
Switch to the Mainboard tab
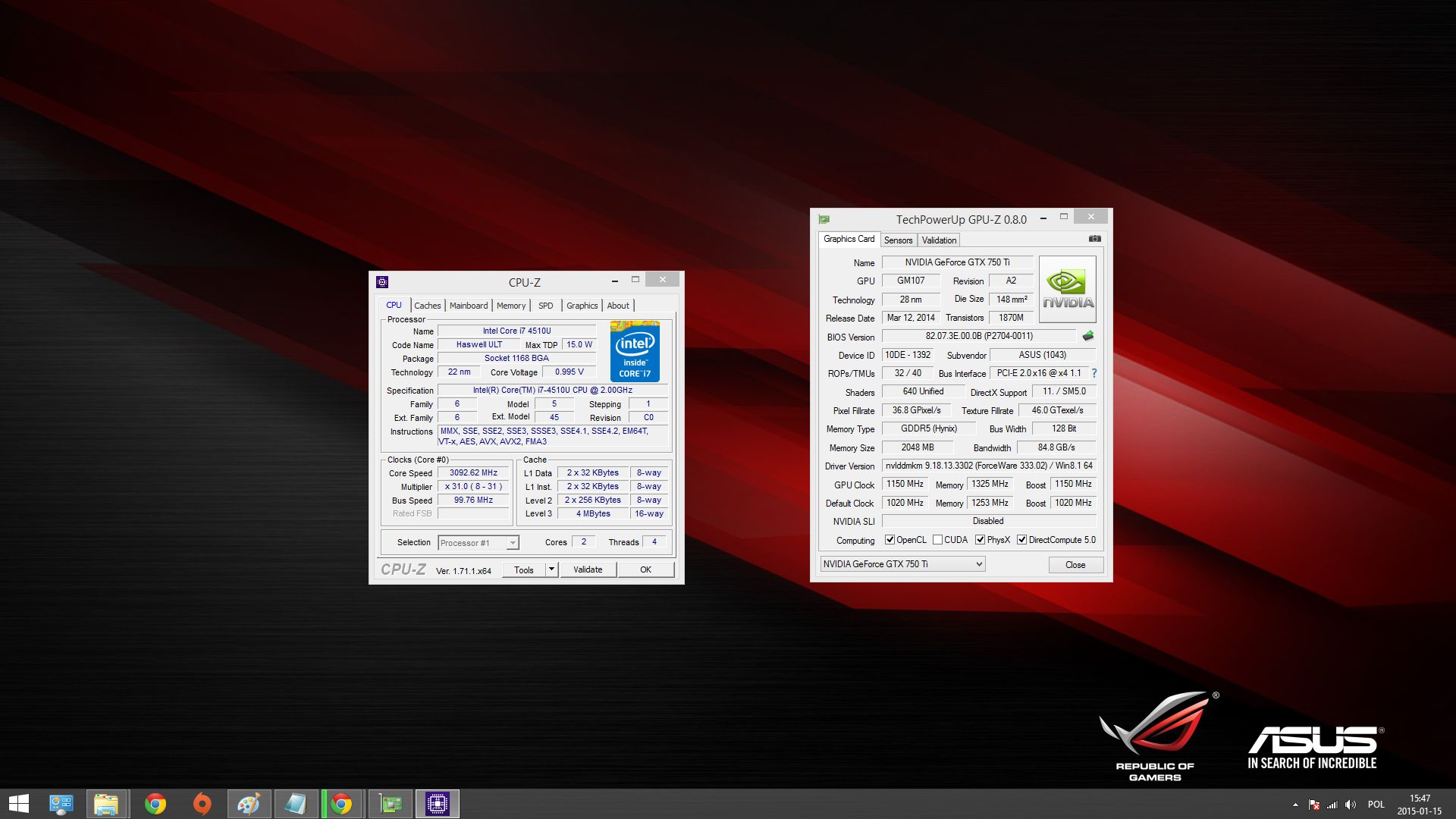469,306
